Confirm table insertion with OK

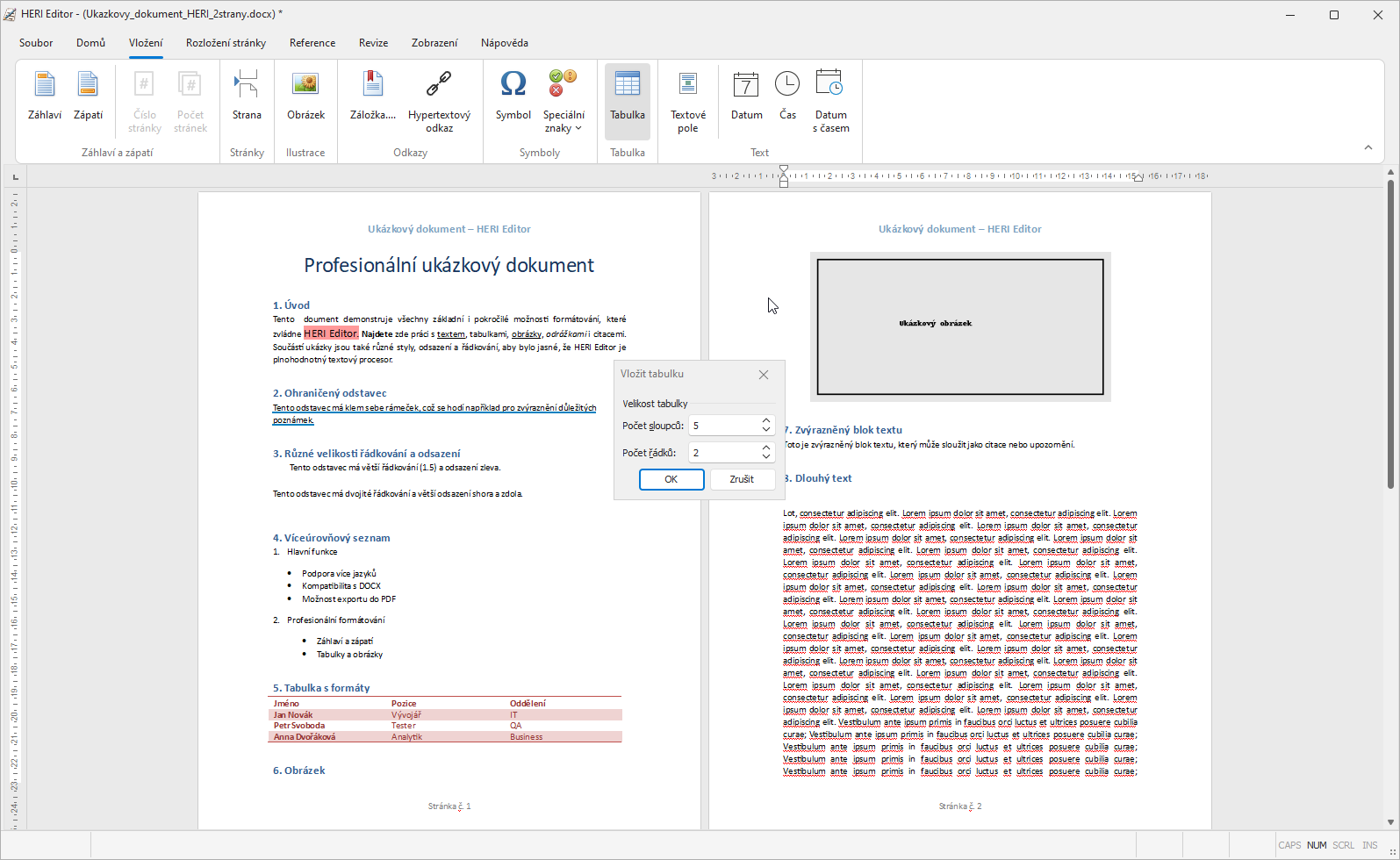click(671, 479)
